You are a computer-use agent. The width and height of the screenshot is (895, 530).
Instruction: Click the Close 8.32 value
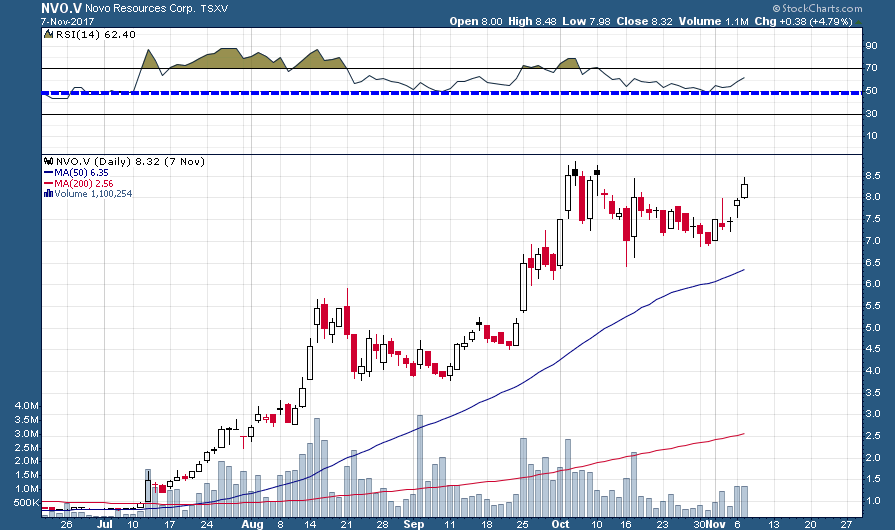[x=644, y=21]
